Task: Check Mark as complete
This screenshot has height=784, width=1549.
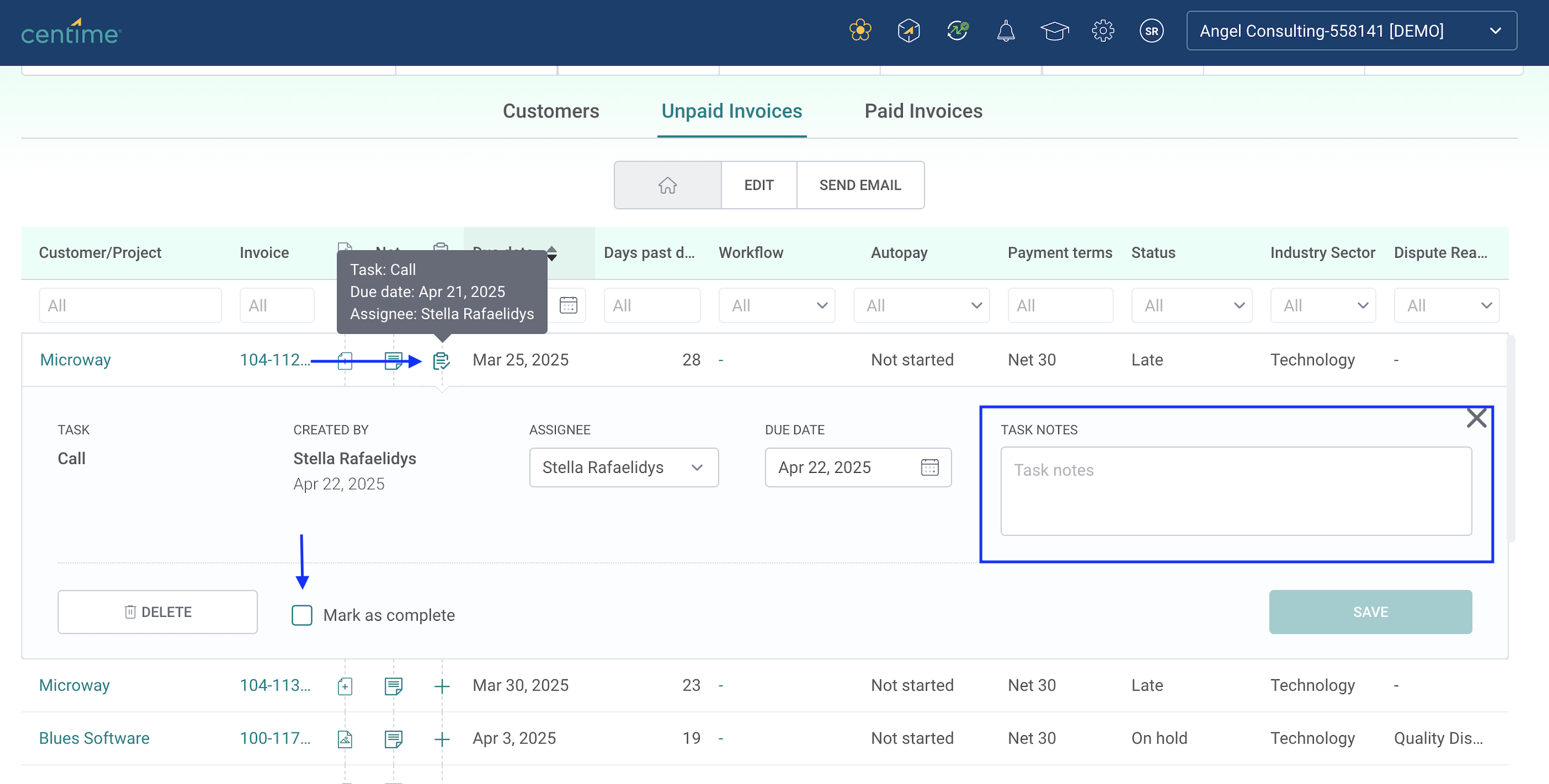Action: point(302,615)
